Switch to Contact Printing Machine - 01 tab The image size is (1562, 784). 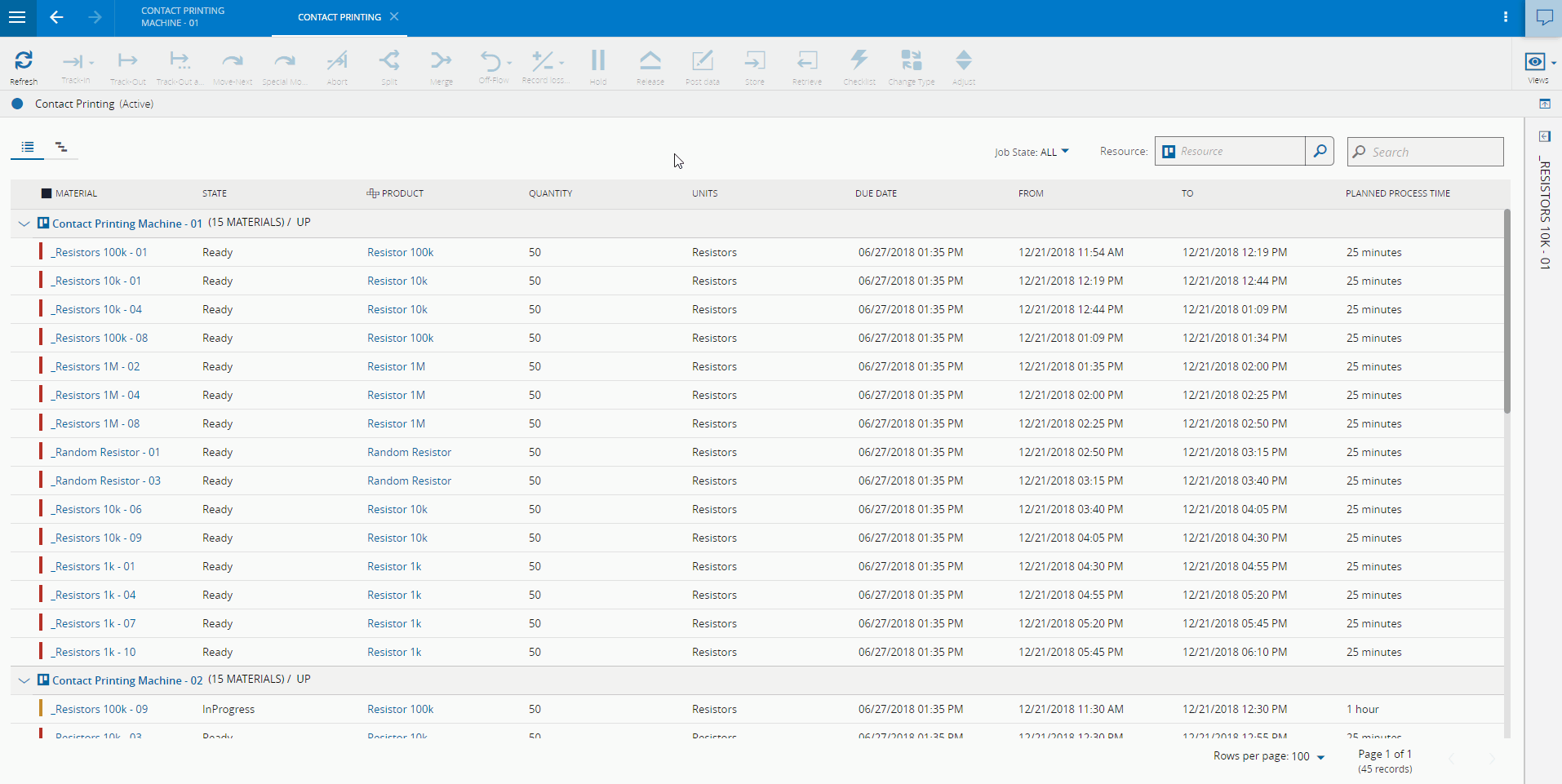pyautogui.click(x=183, y=17)
